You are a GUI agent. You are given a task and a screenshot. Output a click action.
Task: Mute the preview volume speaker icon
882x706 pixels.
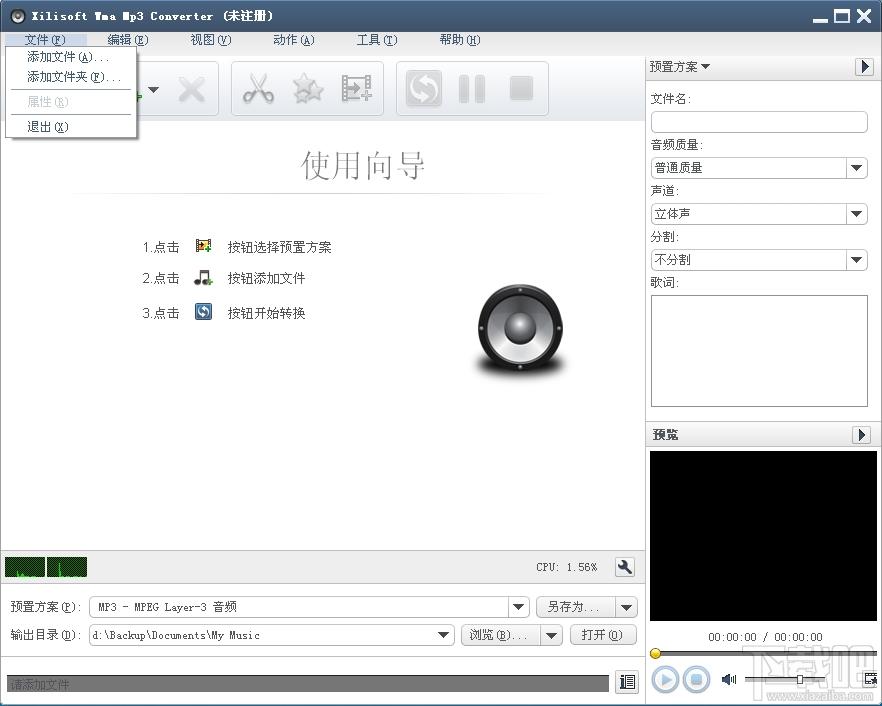point(729,680)
